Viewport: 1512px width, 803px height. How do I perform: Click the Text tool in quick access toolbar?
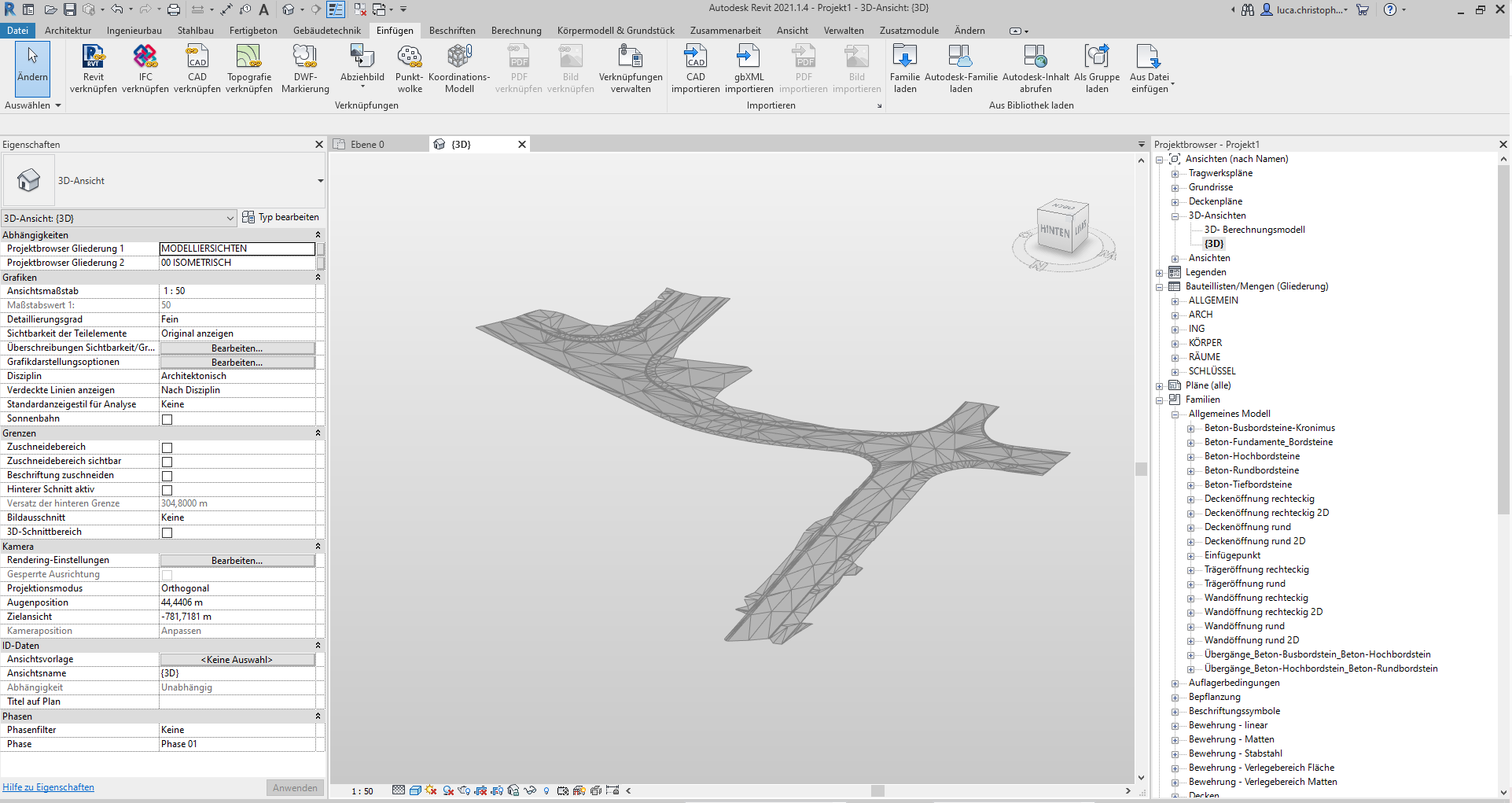coord(264,9)
